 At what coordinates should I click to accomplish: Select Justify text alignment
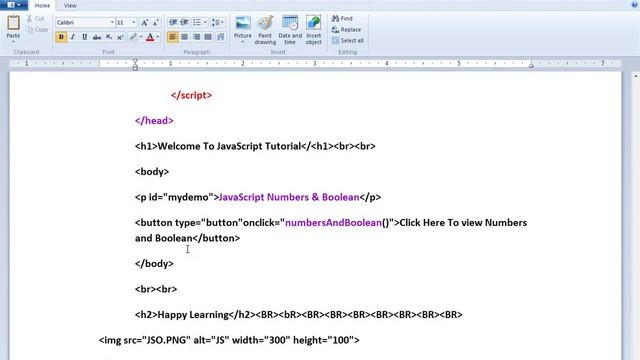point(208,37)
